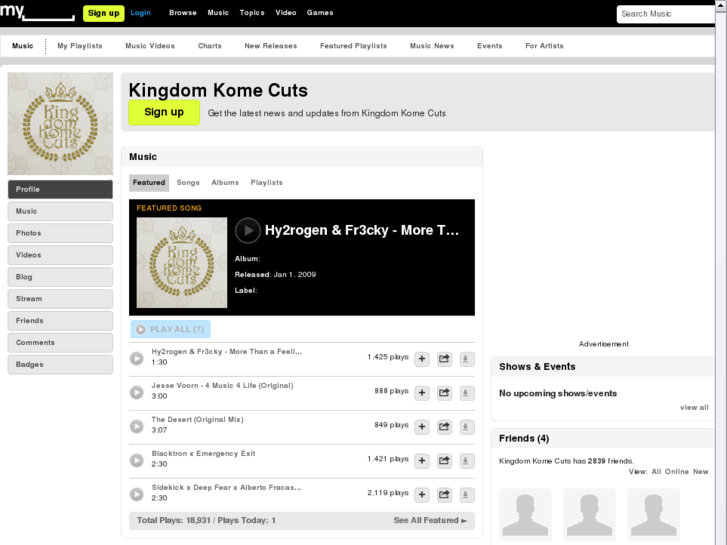727x545 pixels.
Task: Add Sidekick x Deep Fear with plus icon
Action: [x=422, y=494]
